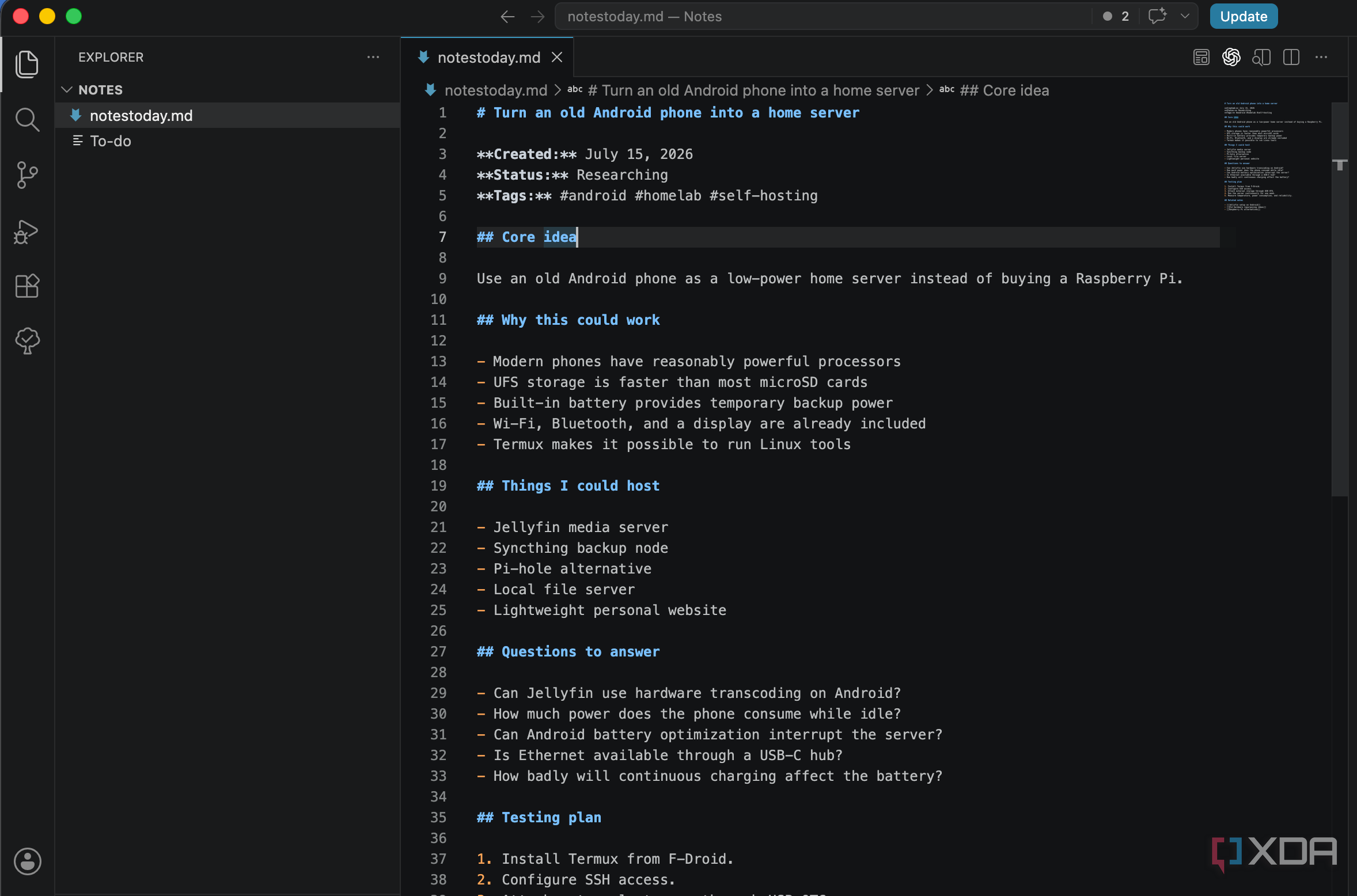Open the Accounts icon at bottom
1357x896 pixels.
pyautogui.click(x=27, y=861)
